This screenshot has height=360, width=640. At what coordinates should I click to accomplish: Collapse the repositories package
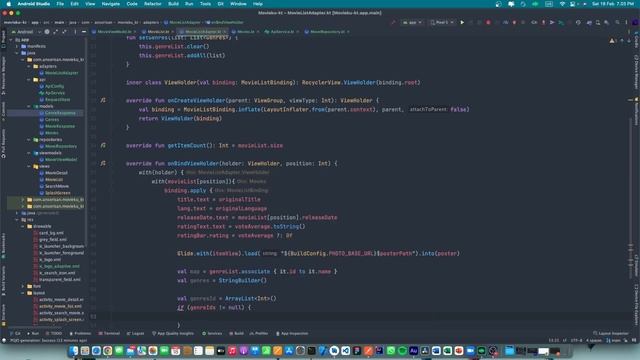click(x=29, y=140)
